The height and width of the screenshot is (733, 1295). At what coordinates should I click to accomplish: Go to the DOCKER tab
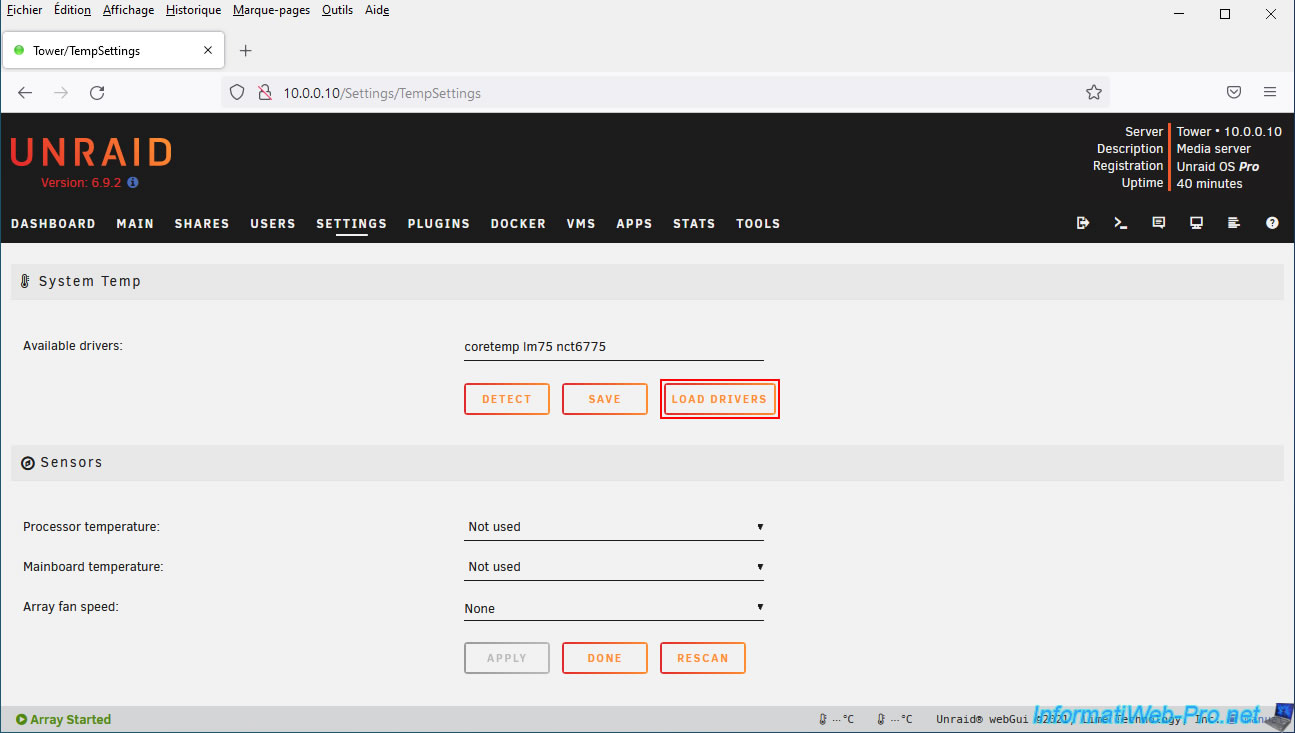pos(518,224)
